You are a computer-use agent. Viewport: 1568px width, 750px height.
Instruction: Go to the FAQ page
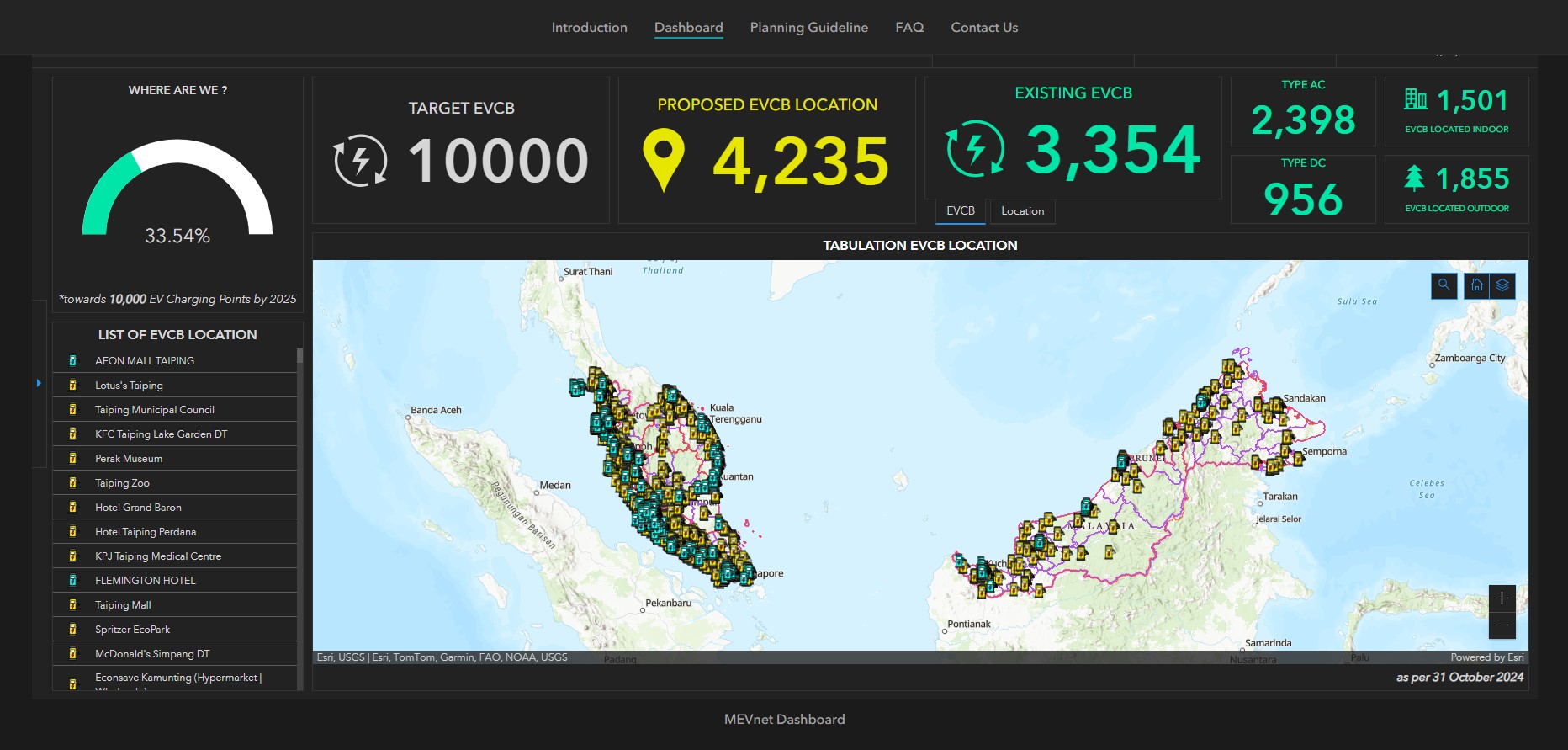pos(909,28)
